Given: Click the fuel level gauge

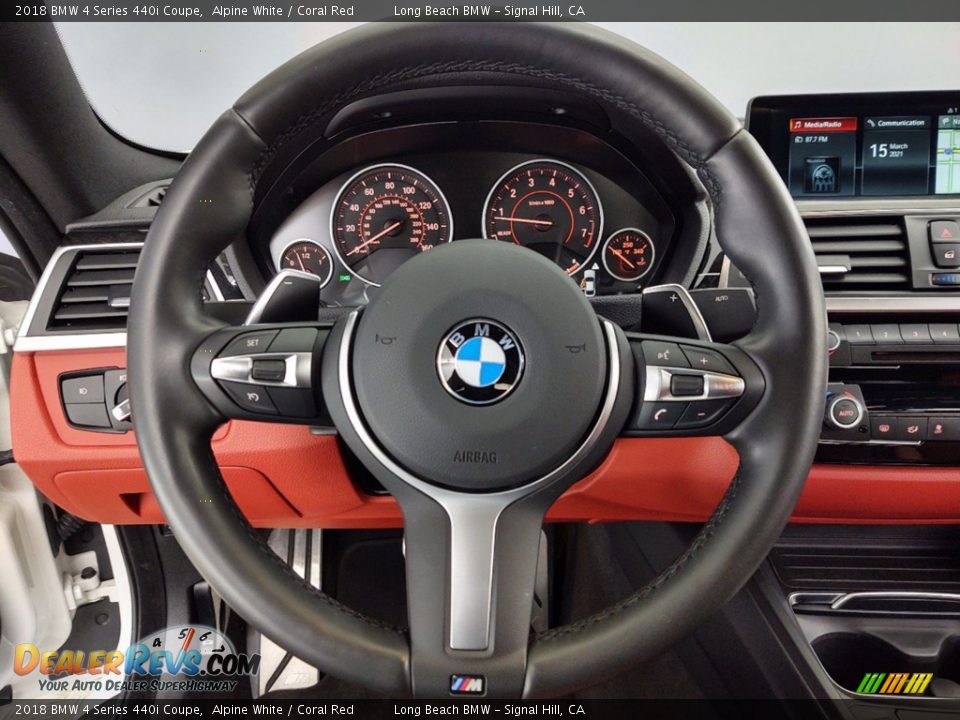Looking at the screenshot, I should coord(306,263).
